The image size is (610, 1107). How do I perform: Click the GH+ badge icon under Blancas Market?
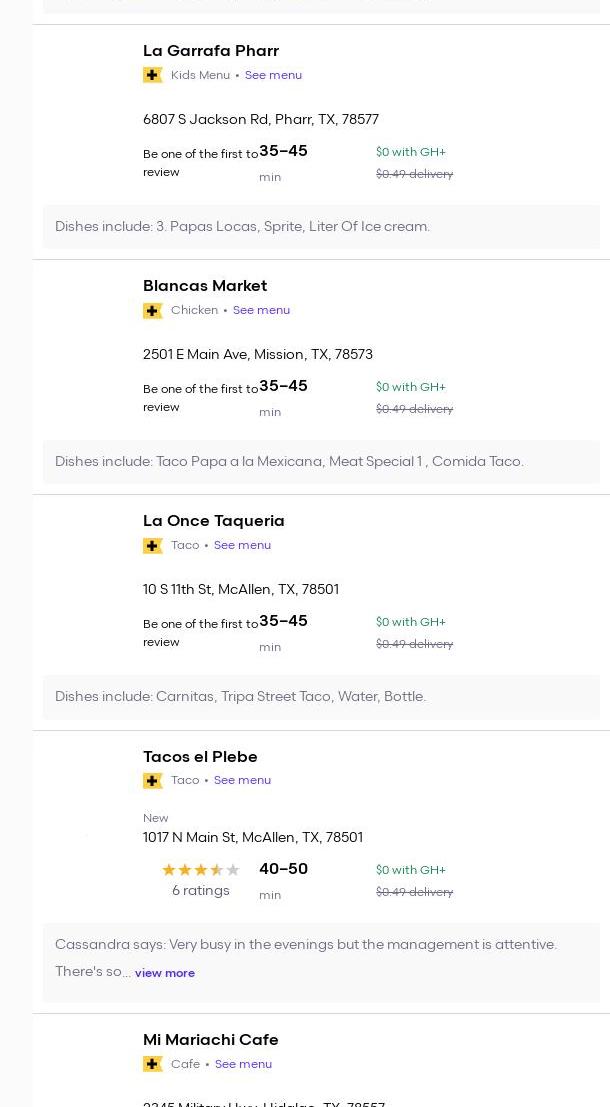[152, 311]
